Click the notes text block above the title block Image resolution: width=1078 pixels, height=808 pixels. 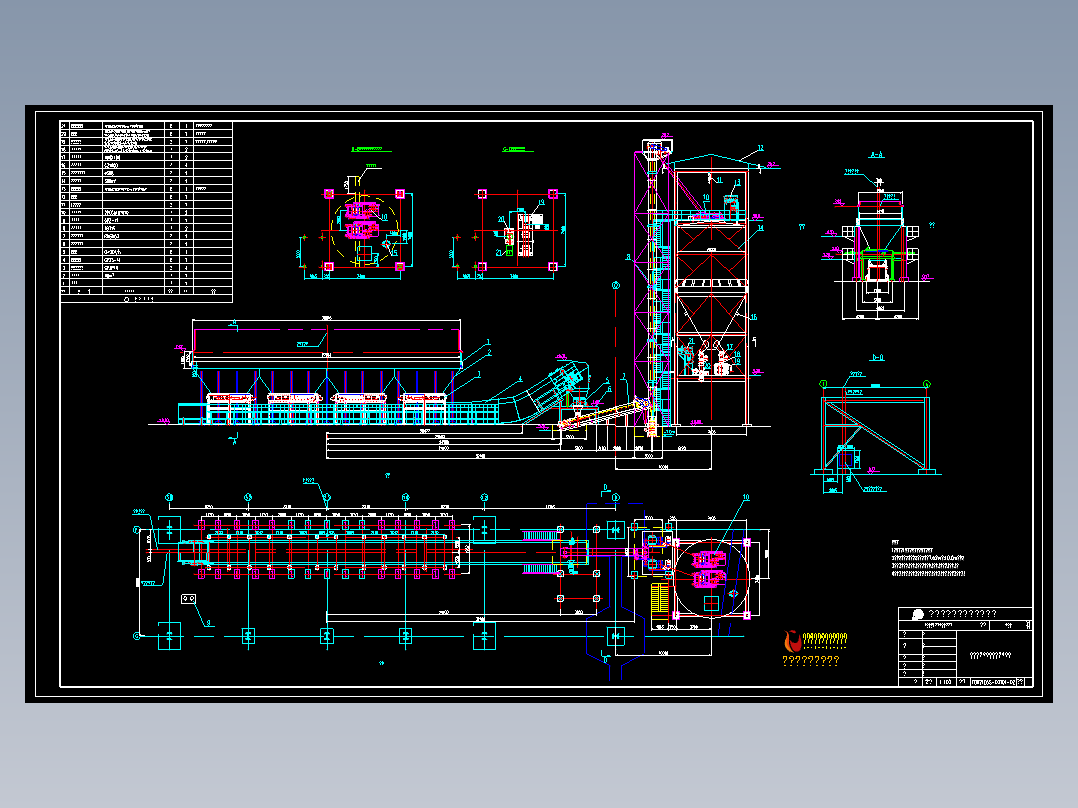pyautogui.click(x=928, y=558)
